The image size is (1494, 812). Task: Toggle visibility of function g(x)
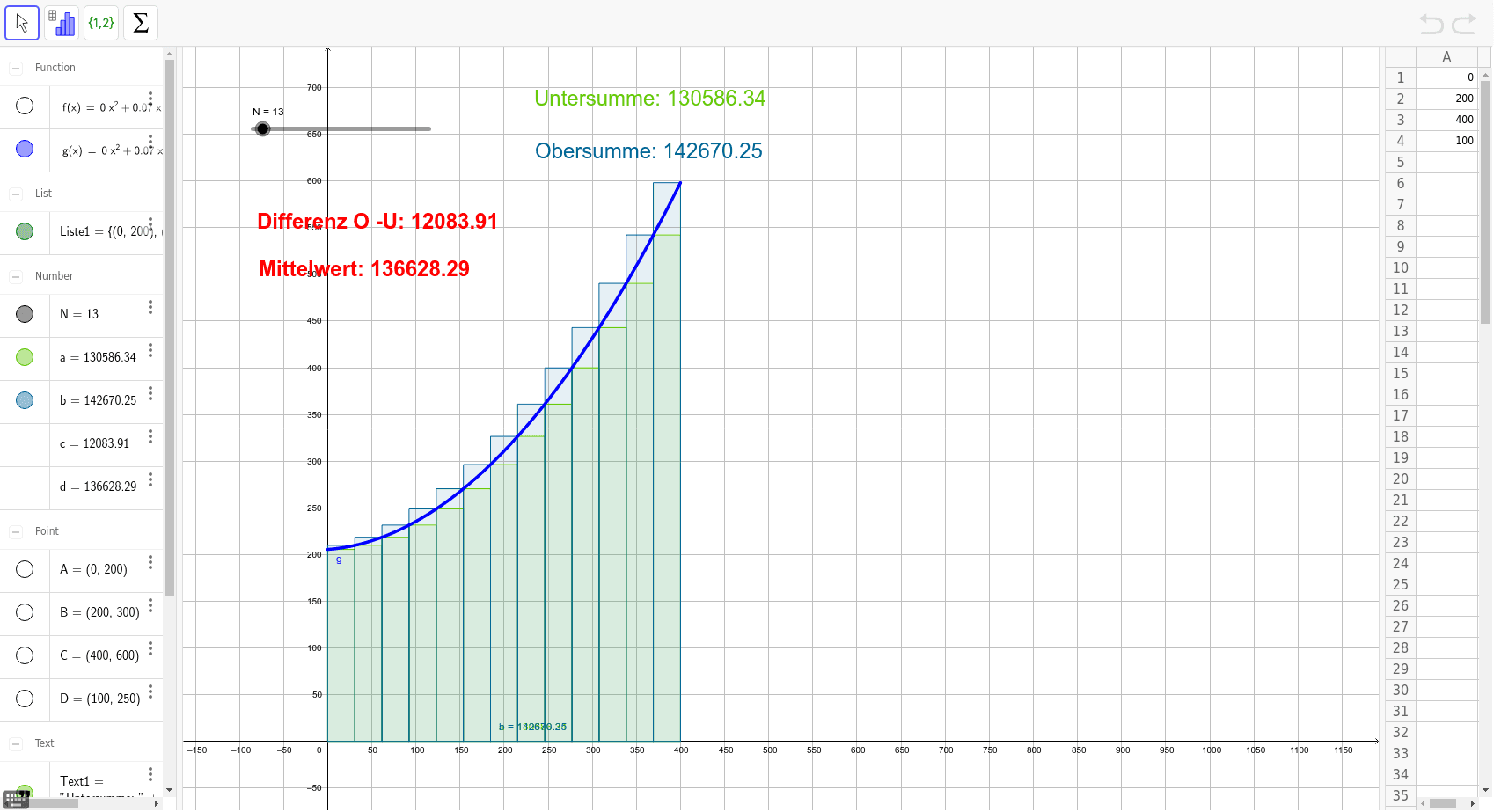click(25, 149)
